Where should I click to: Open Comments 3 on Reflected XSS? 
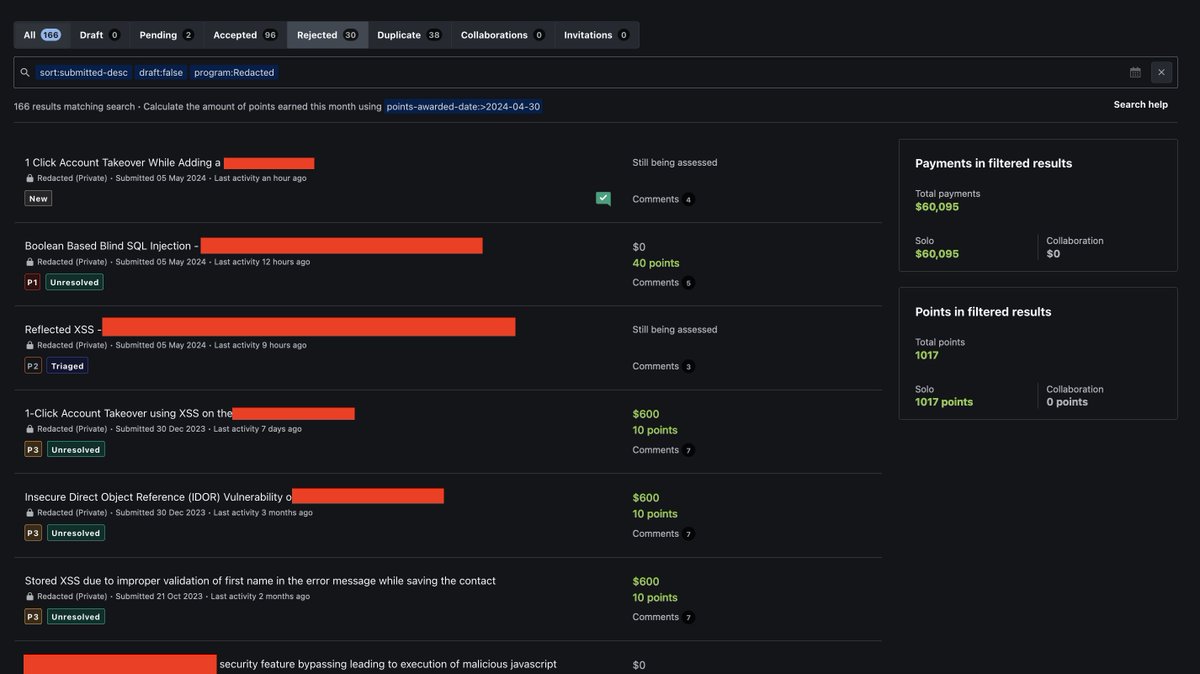[x=663, y=366]
